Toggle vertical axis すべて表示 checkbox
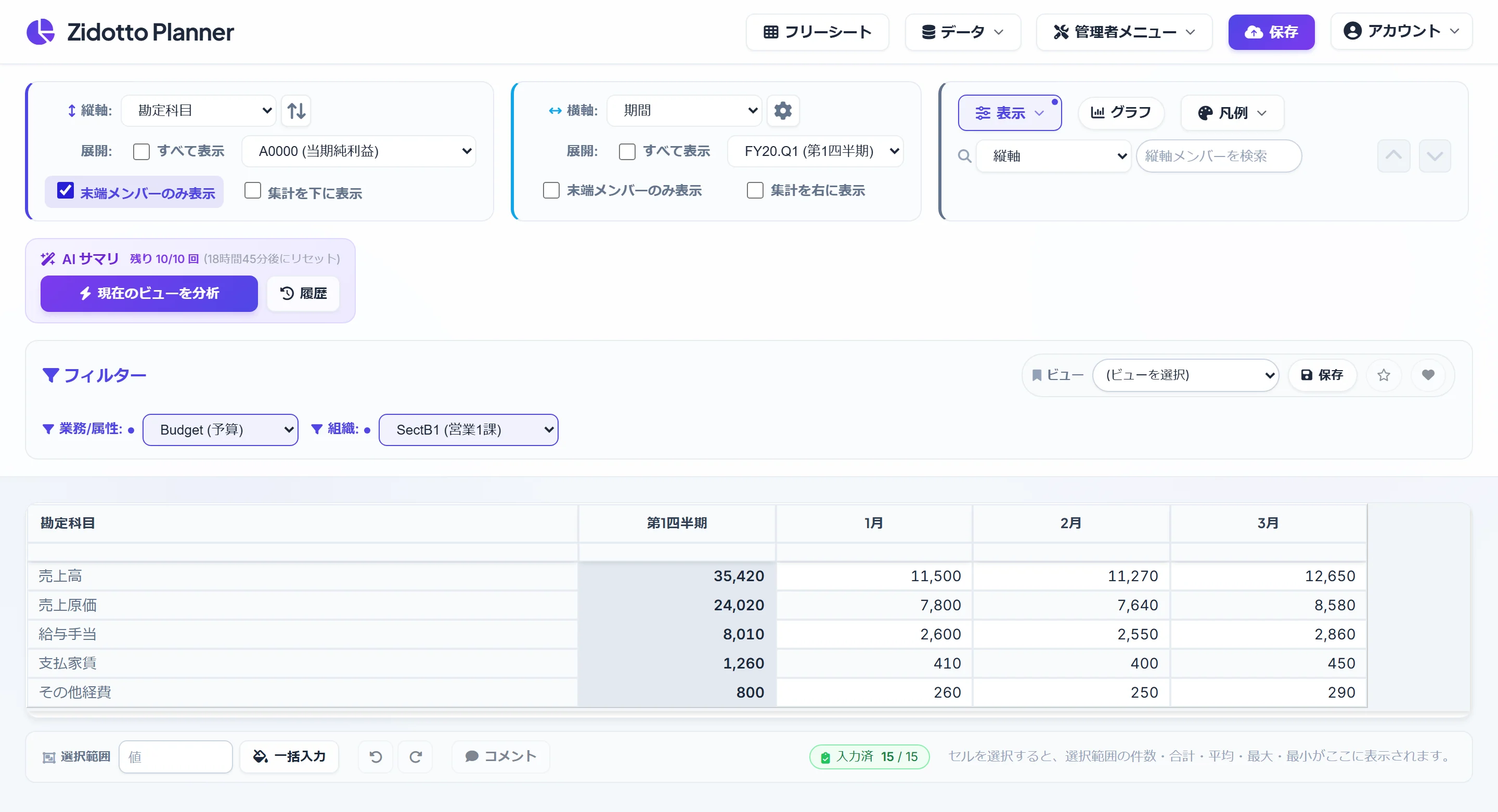This screenshot has width=1498, height=812. [141, 152]
